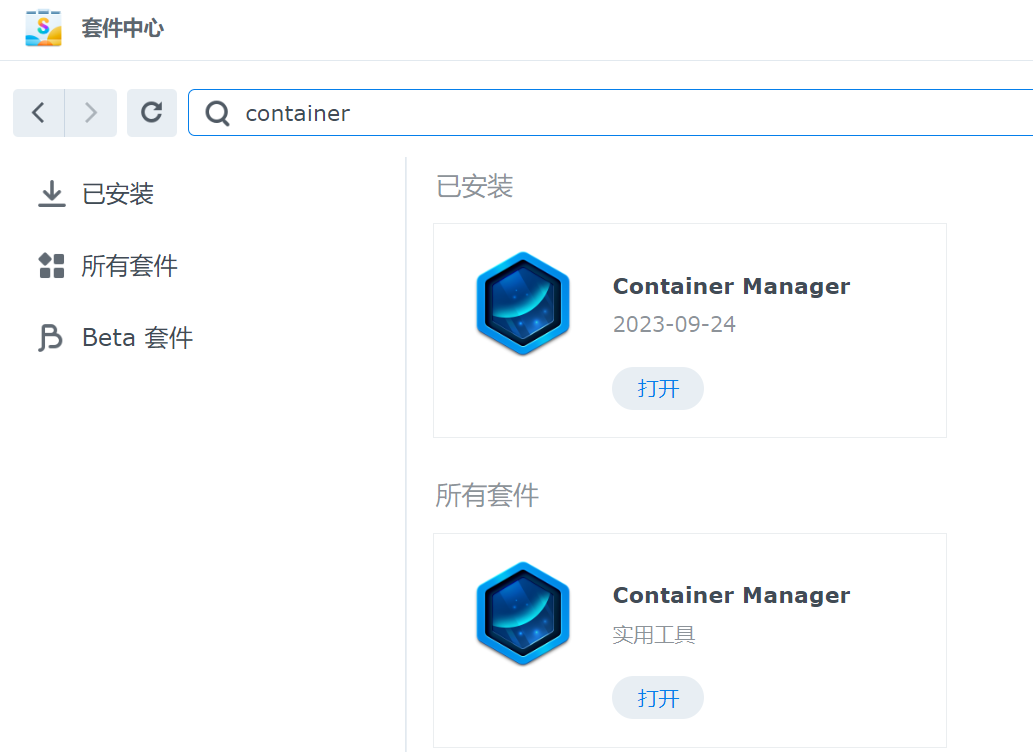
Task: Select the Beta 套件 sidebar tab
Action: [137, 338]
